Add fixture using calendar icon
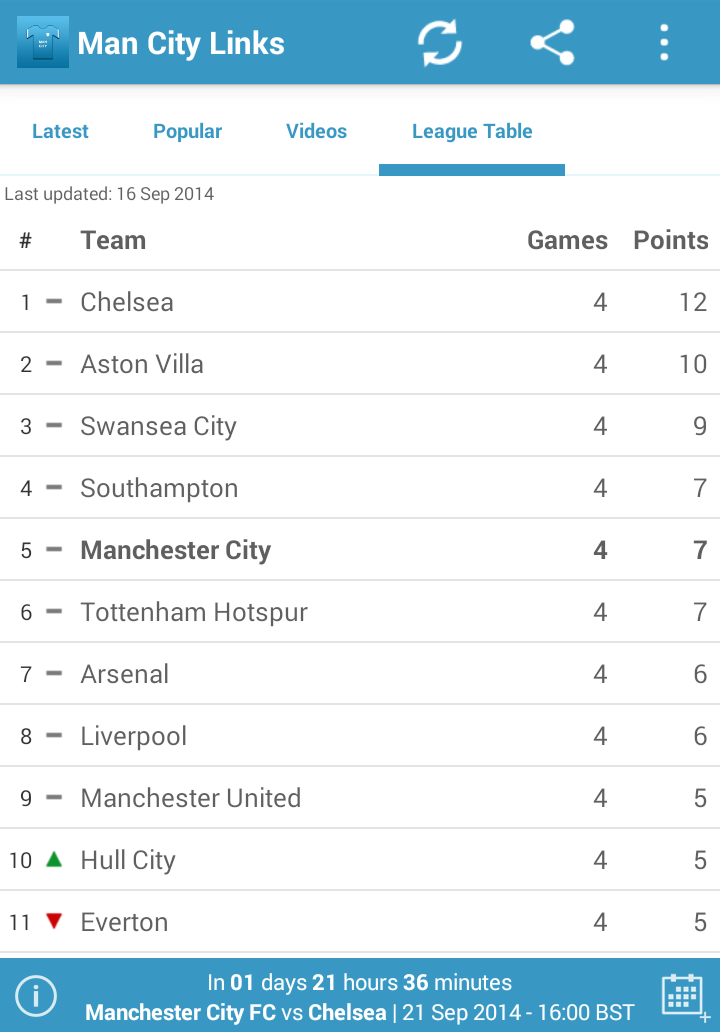720x1032 pixels. pyautogui.click(x=685, y=996)
